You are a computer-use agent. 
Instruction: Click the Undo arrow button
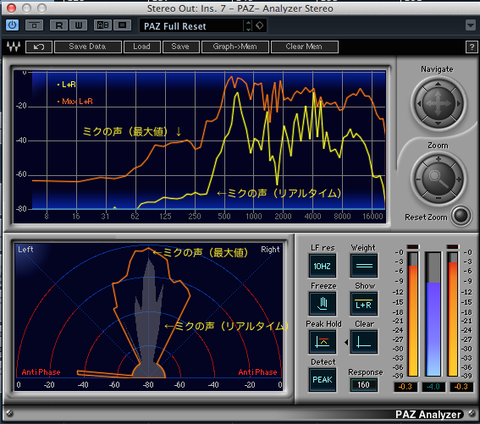pos(39,47)
